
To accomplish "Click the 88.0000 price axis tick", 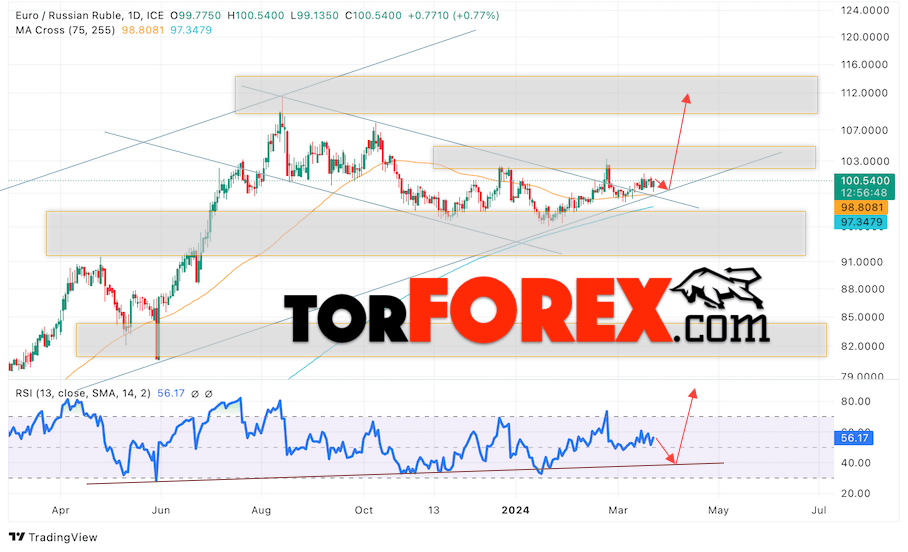I will [862, 289].
